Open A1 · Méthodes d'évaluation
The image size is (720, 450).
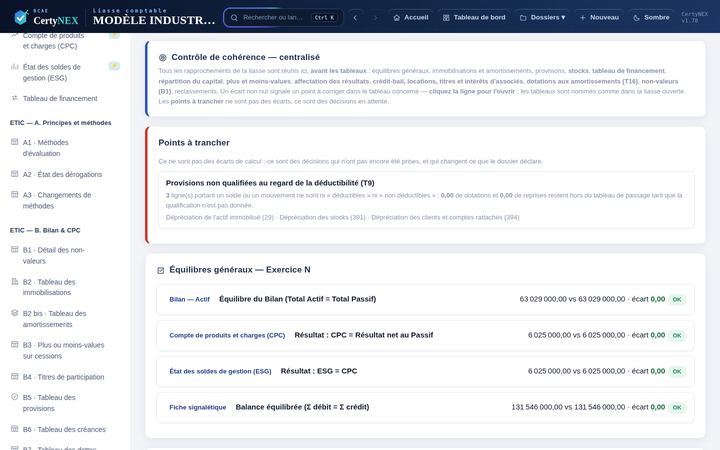pyautogui.click(x=64, y=148)
